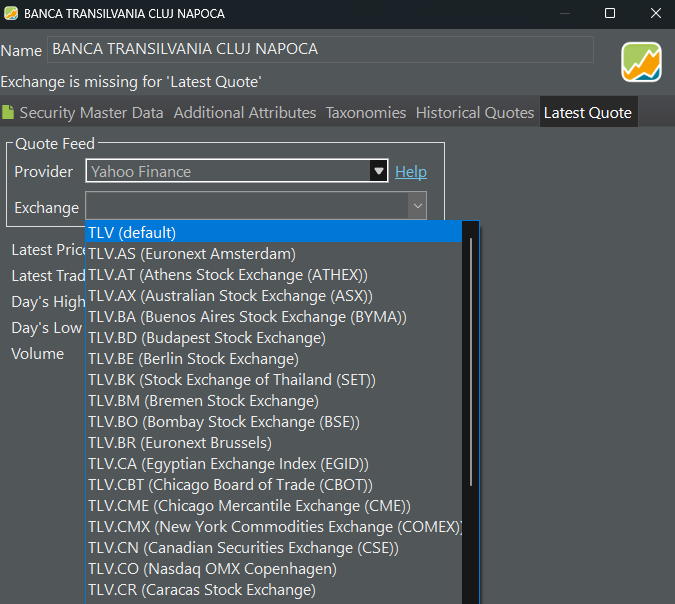The height and width of the screenshot is (604, 675).
Task: Expand the Provider dropdown arrow
Action: tap(378, 171)
